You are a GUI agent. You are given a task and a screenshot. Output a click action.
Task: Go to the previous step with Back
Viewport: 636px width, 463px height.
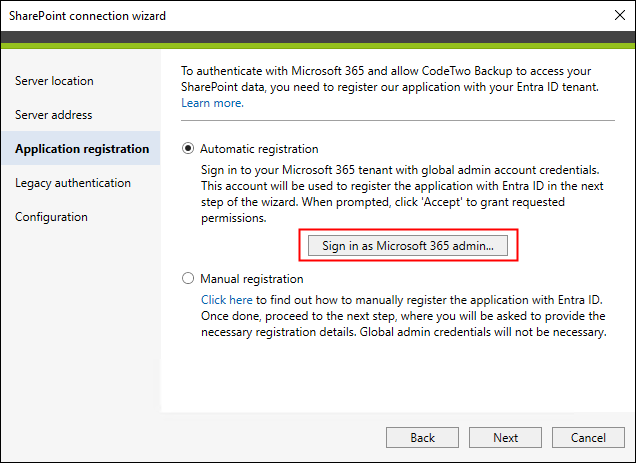(x=422, y=437)
